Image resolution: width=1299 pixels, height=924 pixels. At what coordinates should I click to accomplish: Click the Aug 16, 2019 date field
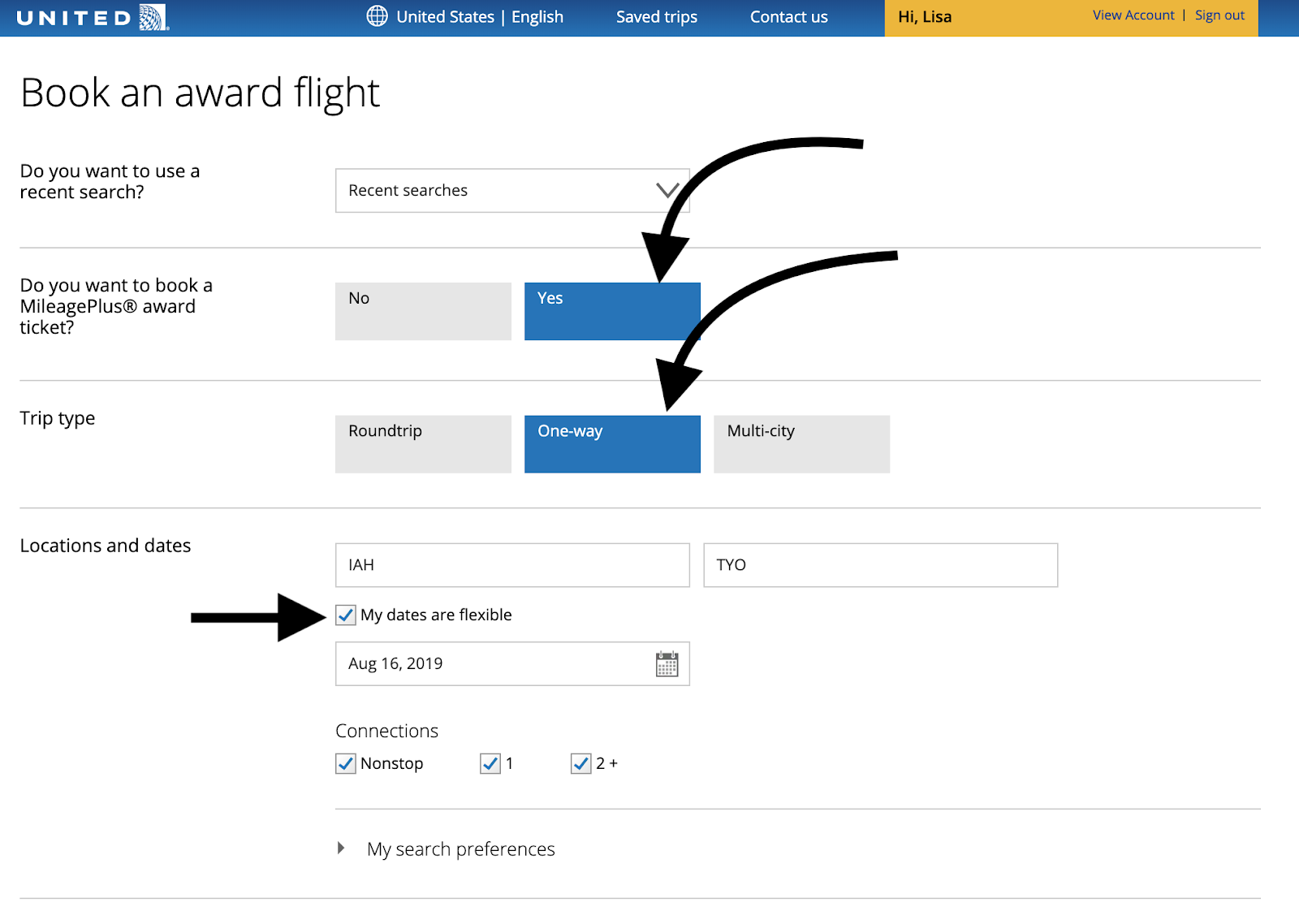click(512, 664)
